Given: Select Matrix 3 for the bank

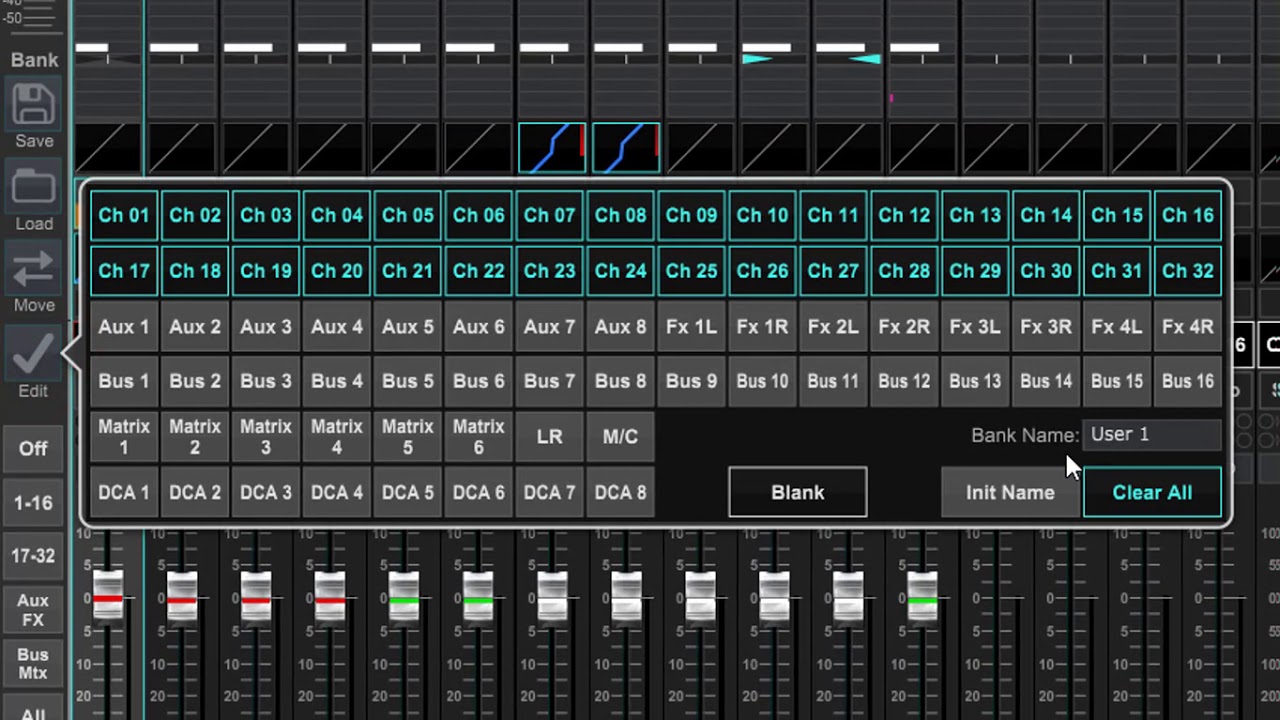Looking at the screenshot, I should pyautogui.click(x=266, y=437).
